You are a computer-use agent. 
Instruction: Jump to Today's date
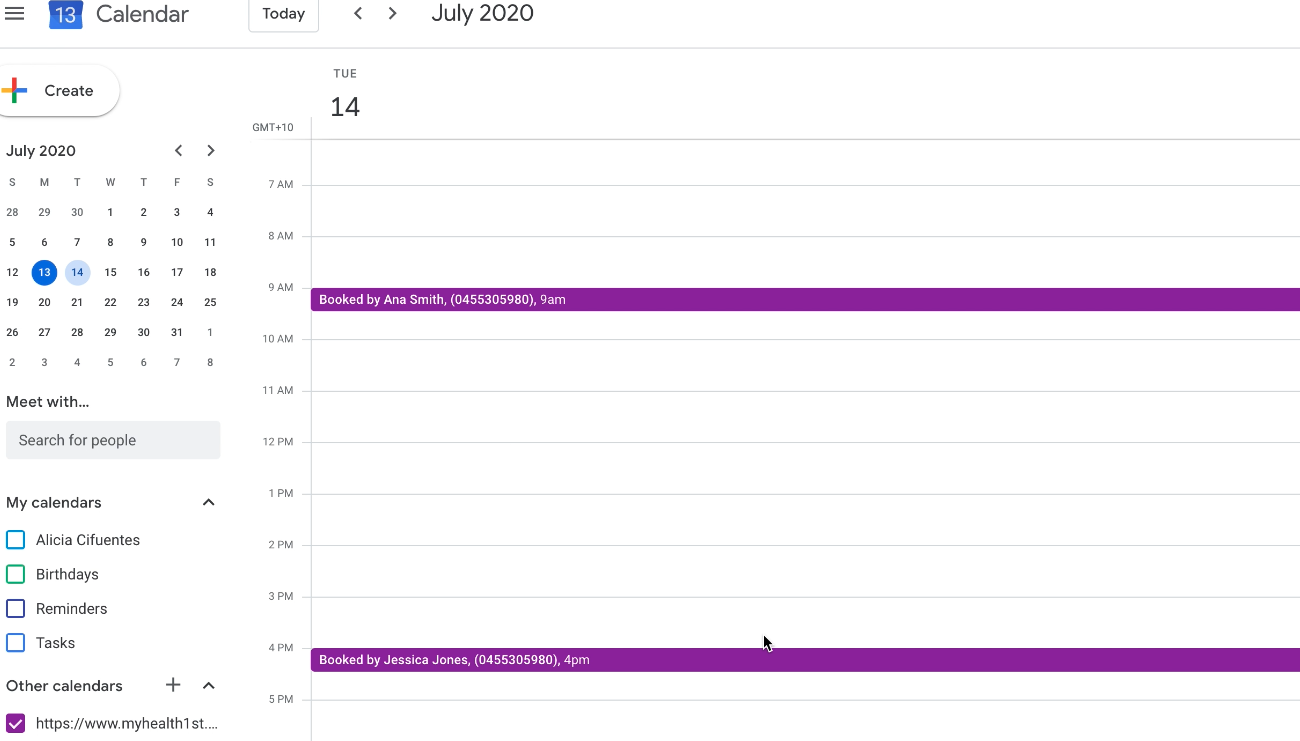[x=283, y=14]
